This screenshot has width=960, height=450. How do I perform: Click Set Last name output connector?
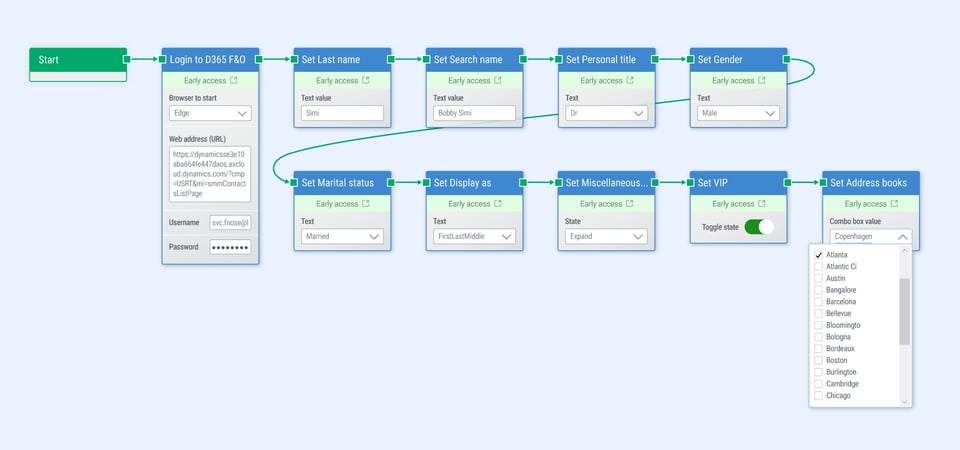click(391, 59)
